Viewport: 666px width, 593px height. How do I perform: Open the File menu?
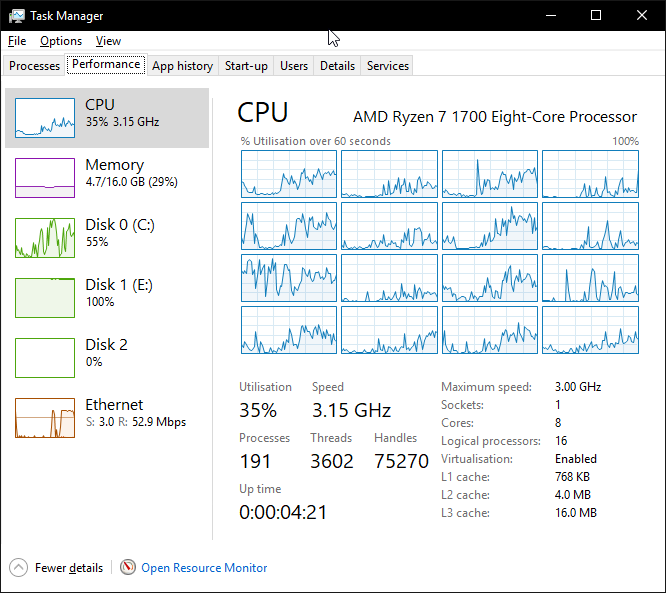17,41
